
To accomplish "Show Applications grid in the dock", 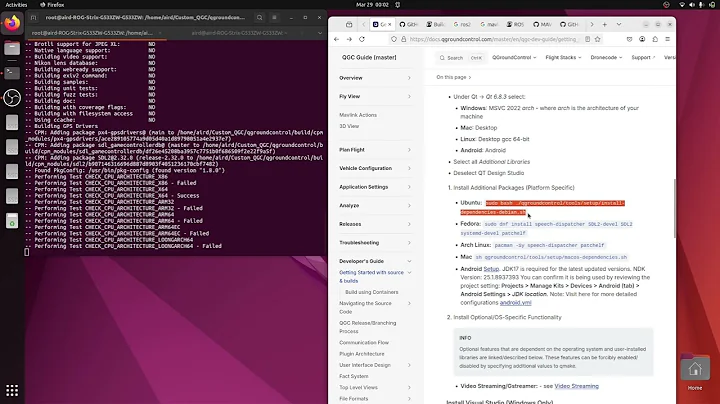I will point(12,390).
